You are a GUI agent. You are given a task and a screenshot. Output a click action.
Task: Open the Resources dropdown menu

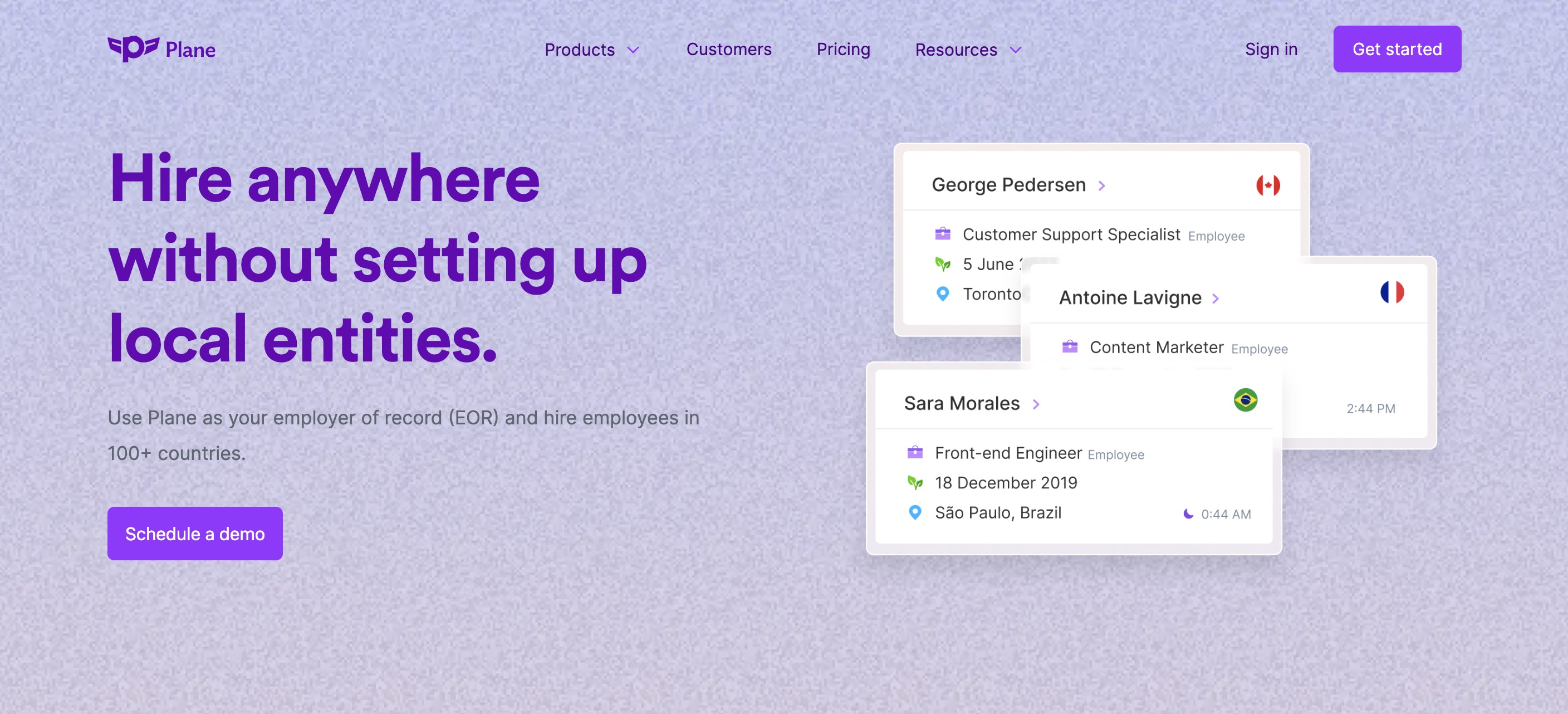[x=968, y=50]
